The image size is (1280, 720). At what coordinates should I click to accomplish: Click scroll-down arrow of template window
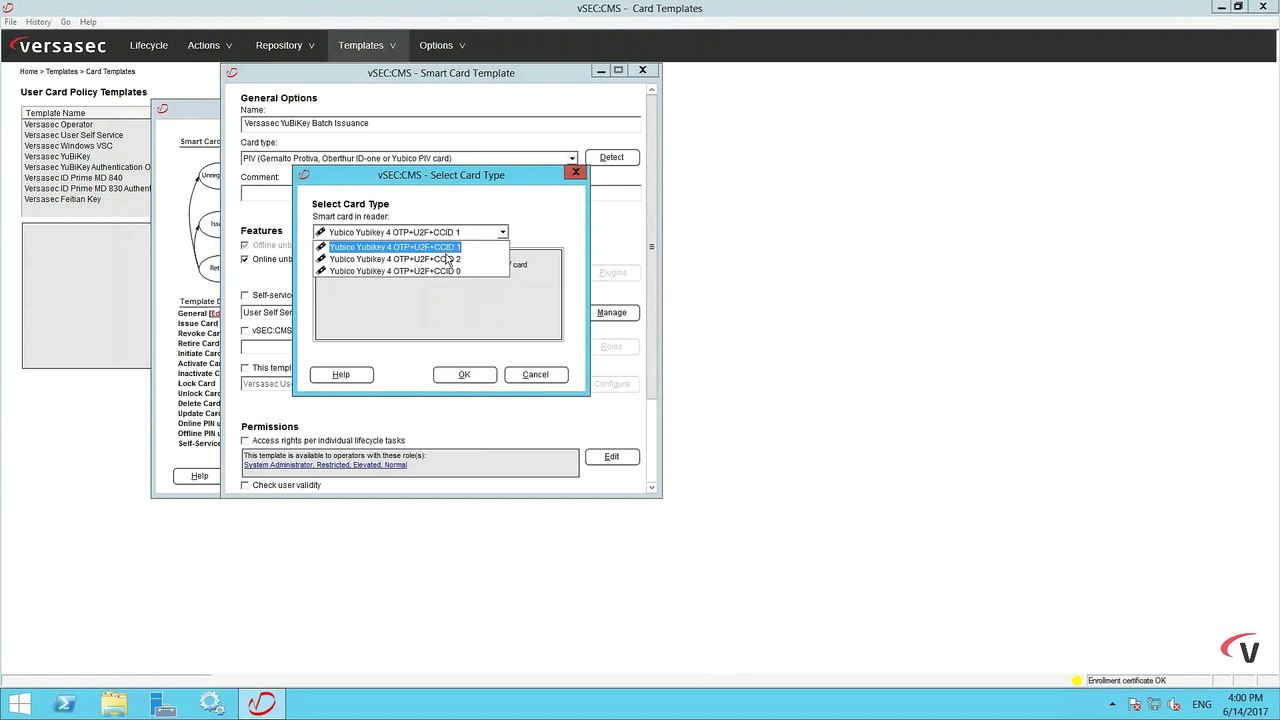(x=651, y=488)
